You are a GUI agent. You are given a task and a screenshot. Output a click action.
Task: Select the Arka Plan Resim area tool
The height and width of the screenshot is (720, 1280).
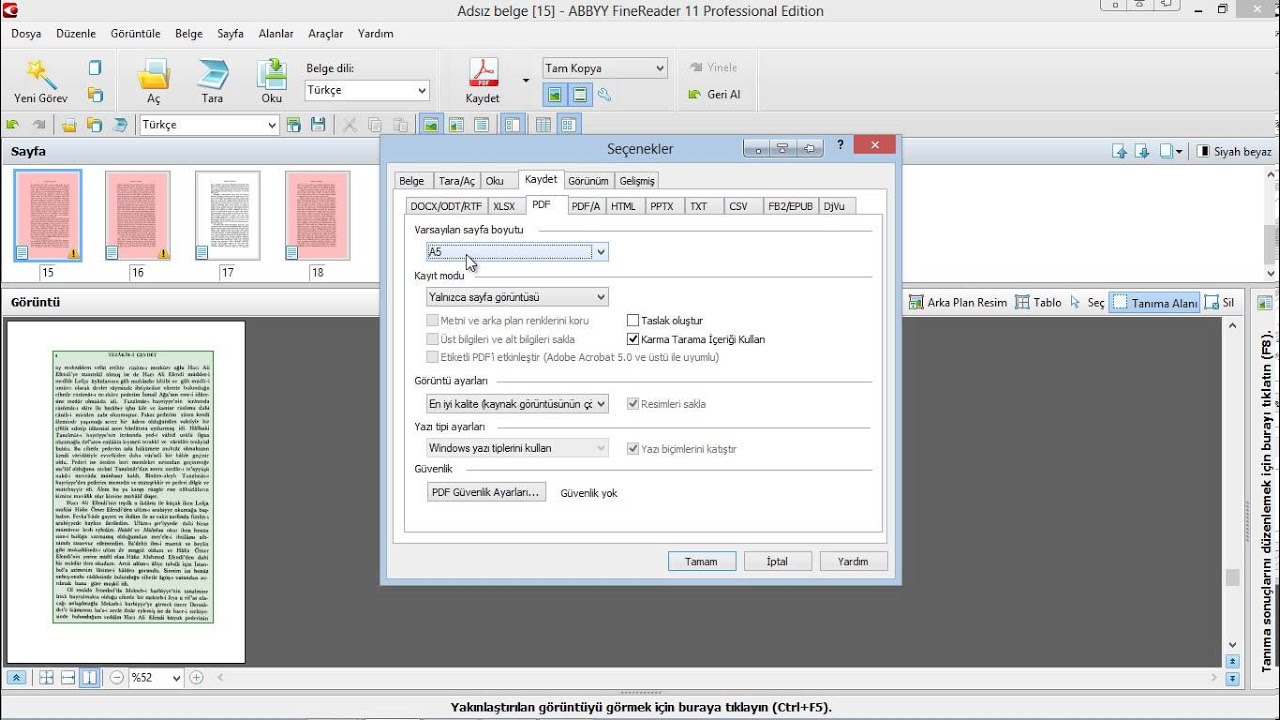(958, 302)
